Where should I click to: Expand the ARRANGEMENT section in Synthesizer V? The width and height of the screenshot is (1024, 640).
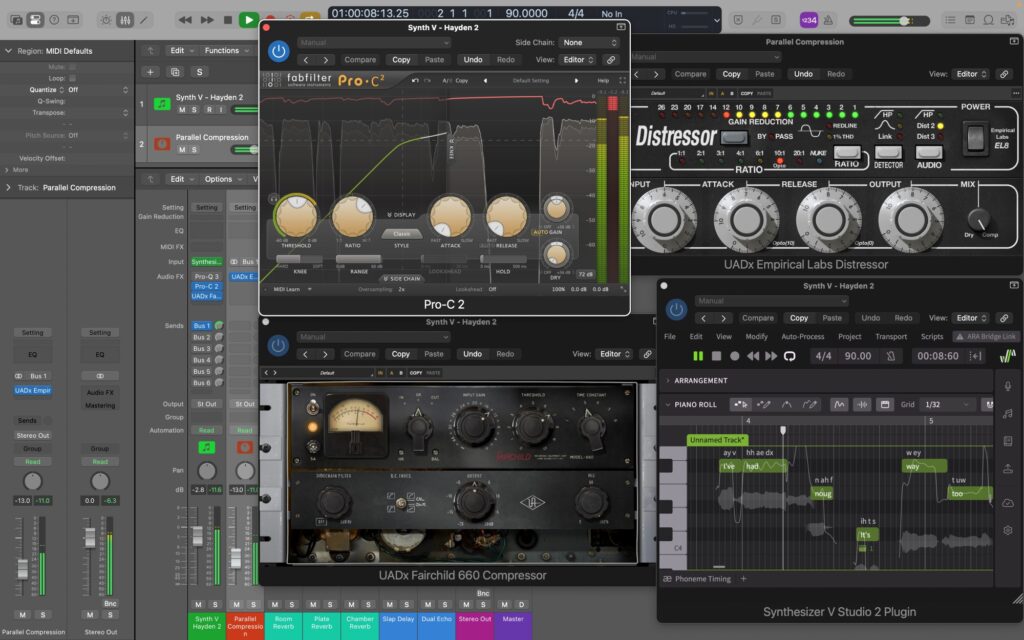[x=667, y=381]
